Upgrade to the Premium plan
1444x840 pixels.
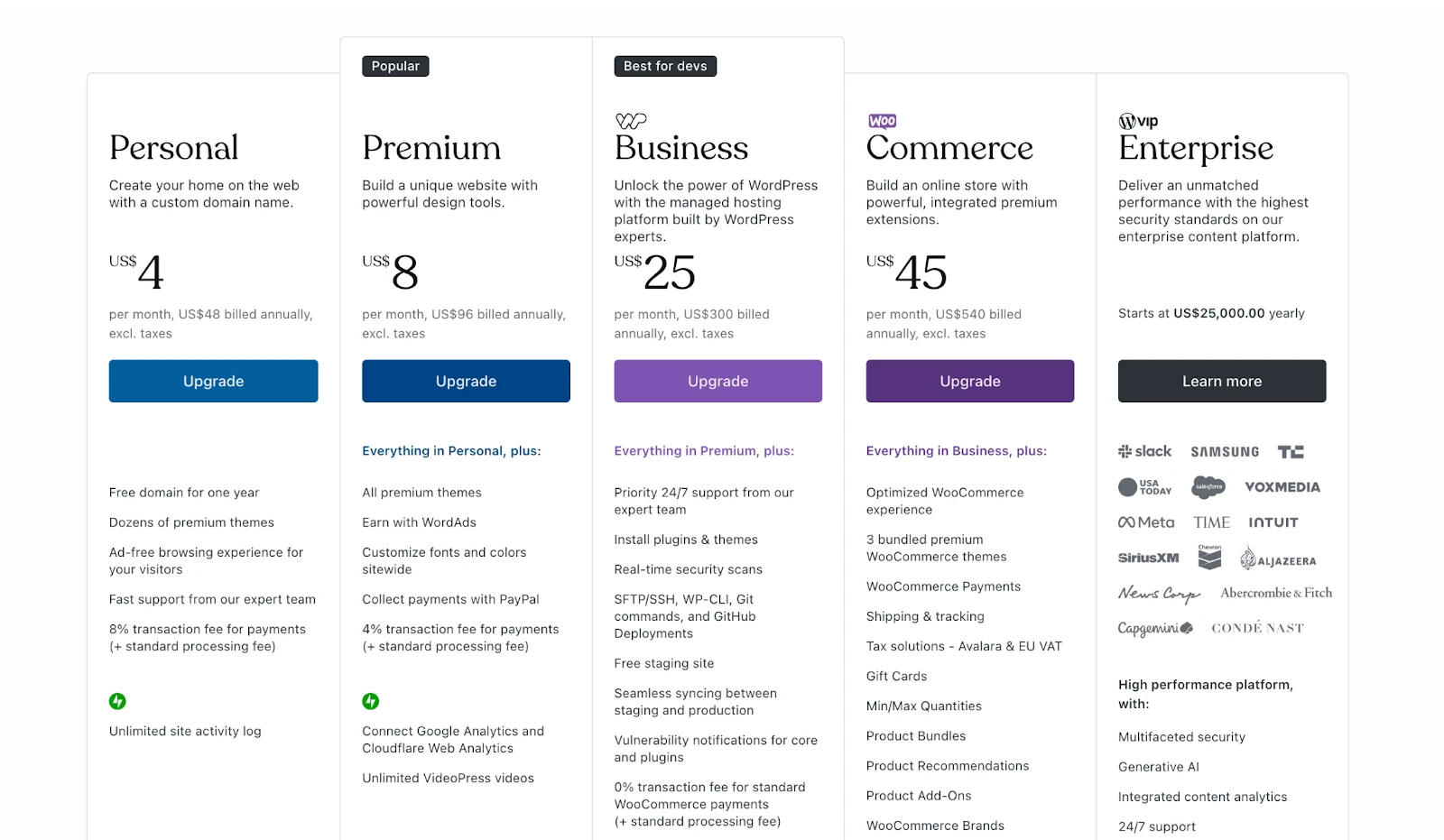click(466, 381)
